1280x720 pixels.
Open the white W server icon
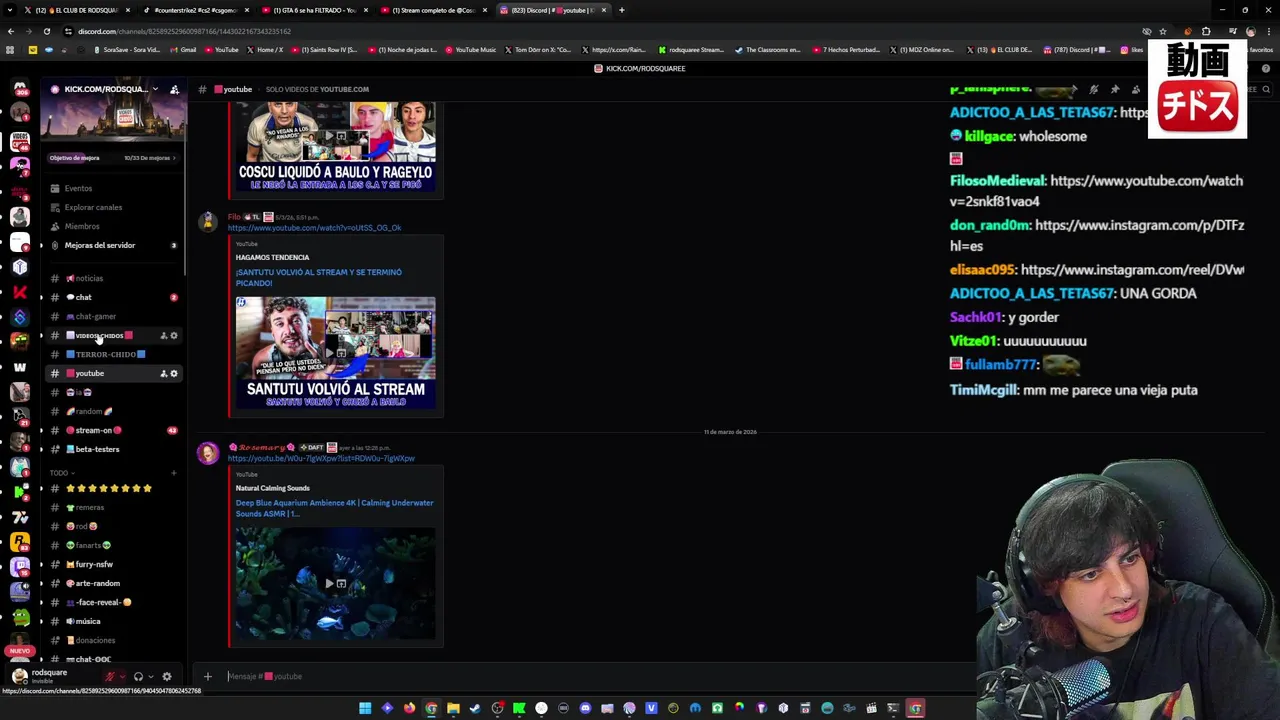(20, 367)
